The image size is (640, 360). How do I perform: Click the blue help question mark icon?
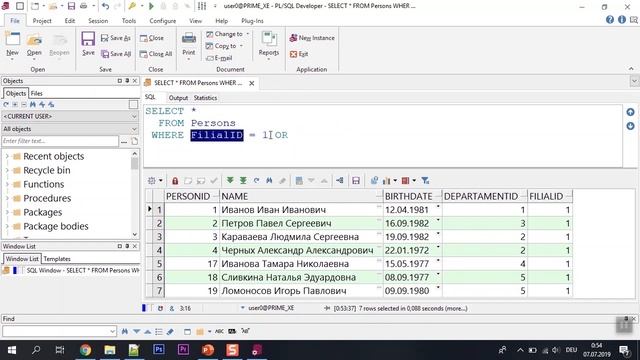610,20
